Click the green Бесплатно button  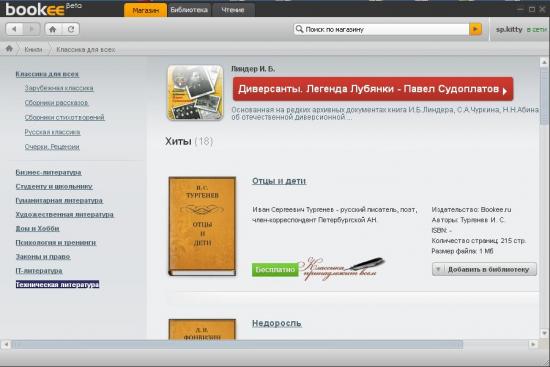(x=275, y=269)
